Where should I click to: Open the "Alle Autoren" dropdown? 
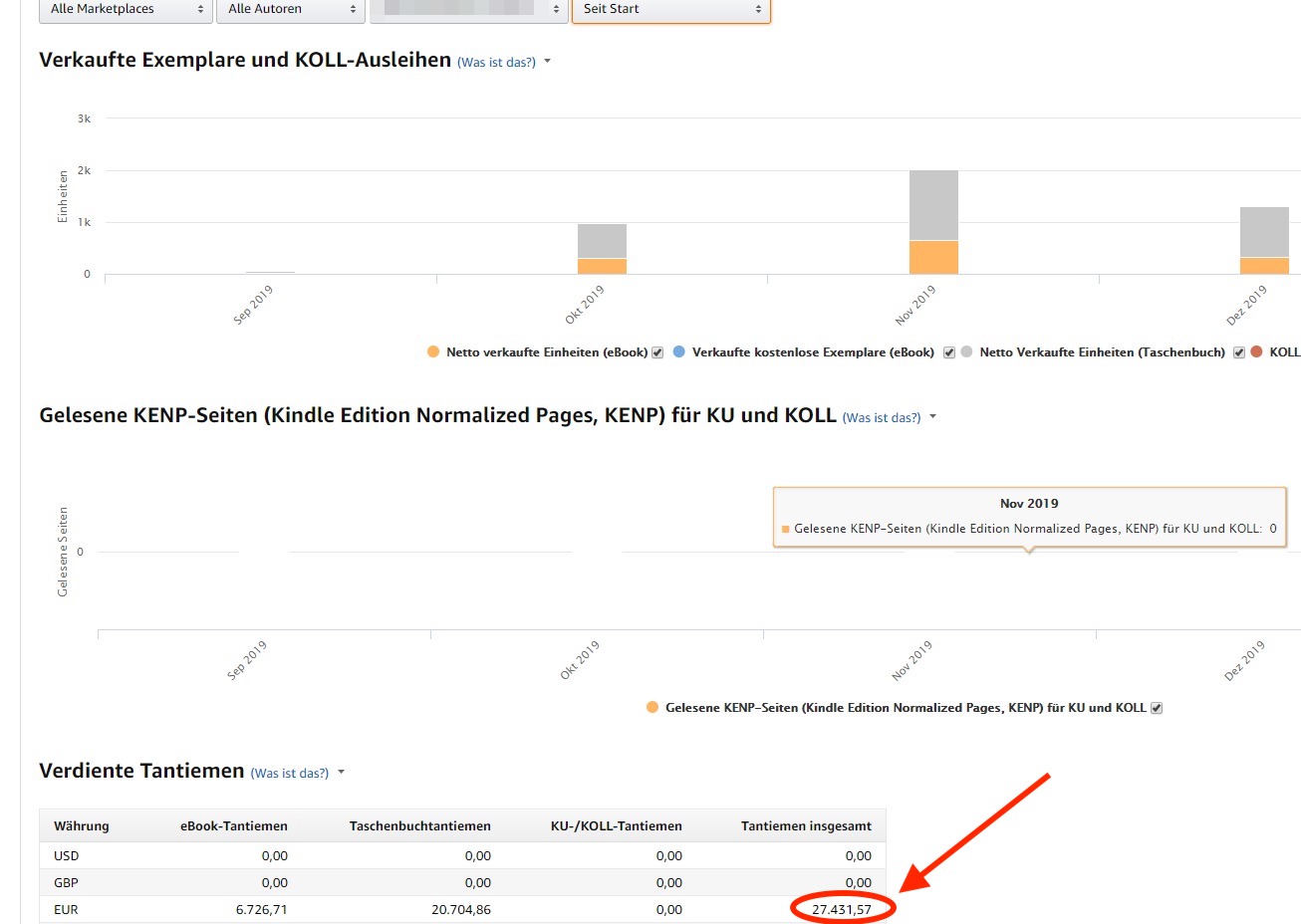click(290, 10)
